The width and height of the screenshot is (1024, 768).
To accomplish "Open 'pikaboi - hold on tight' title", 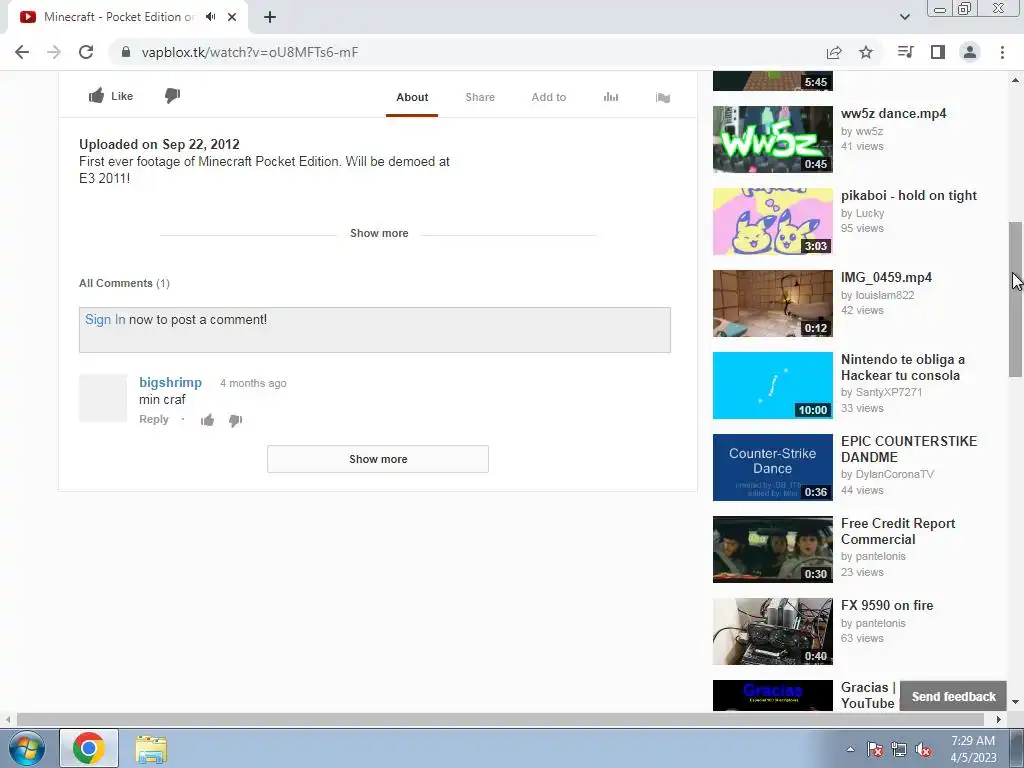I will [x=908, y=195].
